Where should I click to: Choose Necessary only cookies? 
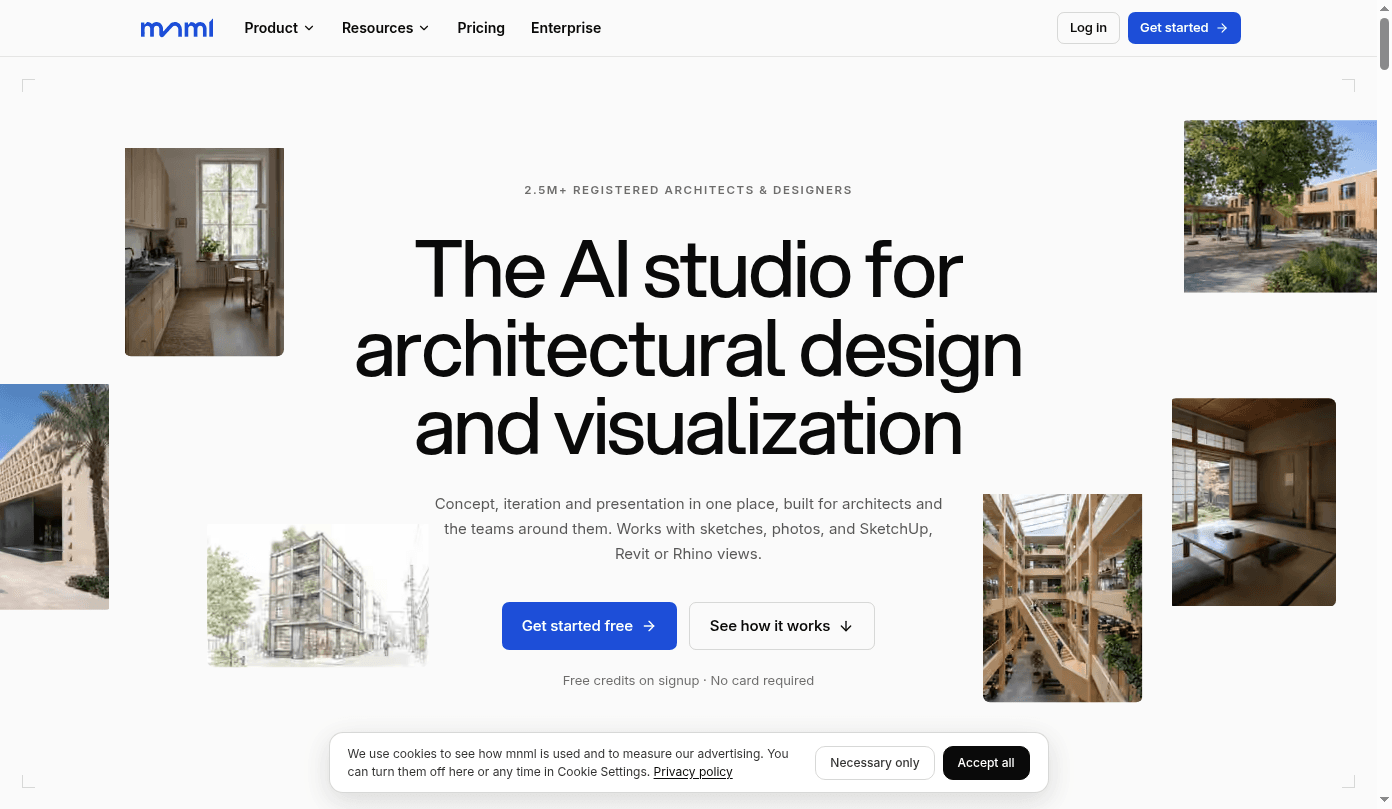point(875,763)
